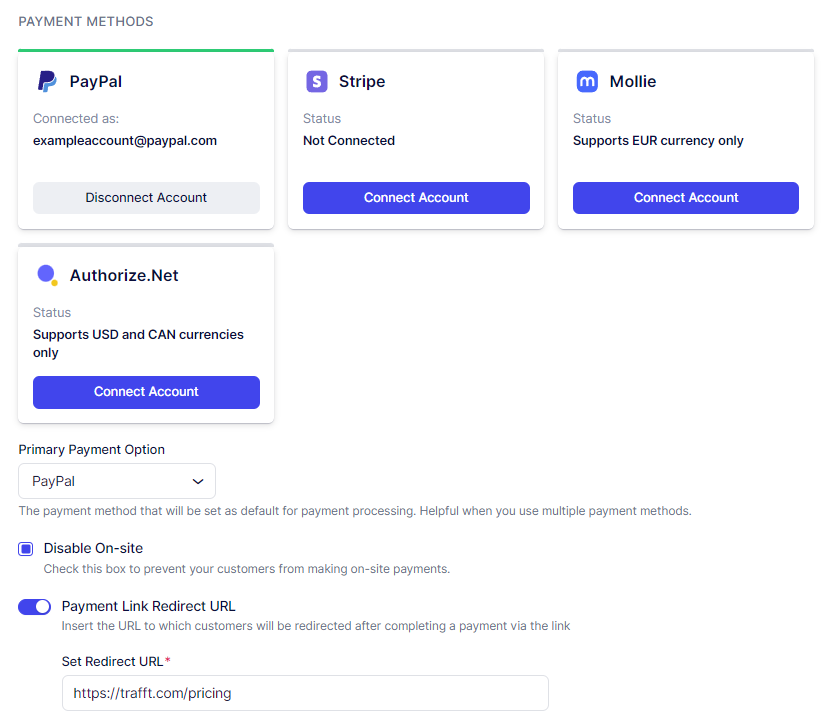This screenshot has width=839, height=728.
Task: Click the Payment Link Redirect URL label
Action: click(149, 606)
